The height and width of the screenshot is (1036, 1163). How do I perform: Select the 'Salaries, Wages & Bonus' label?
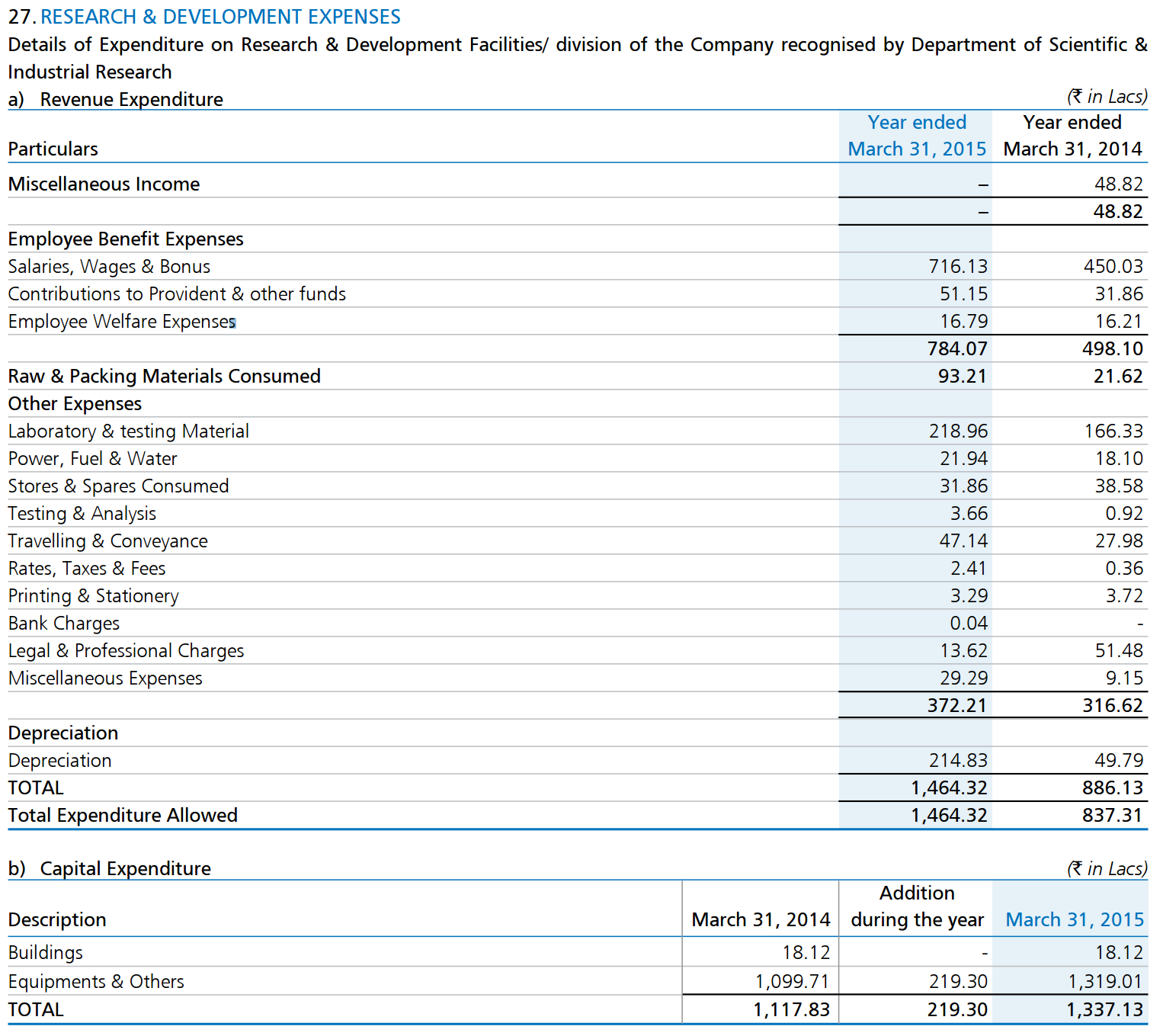click(109, 266)
